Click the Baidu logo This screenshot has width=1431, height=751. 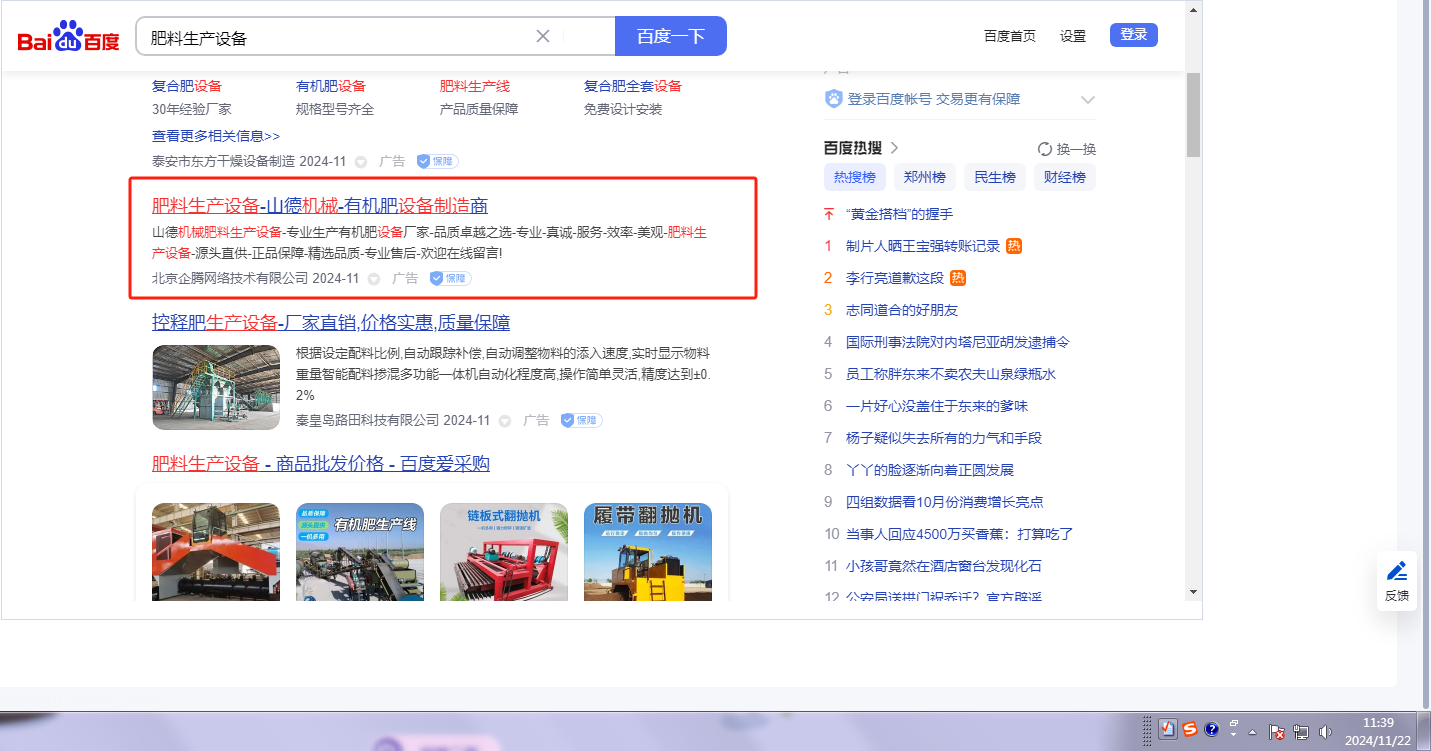[x=68, y=37]
